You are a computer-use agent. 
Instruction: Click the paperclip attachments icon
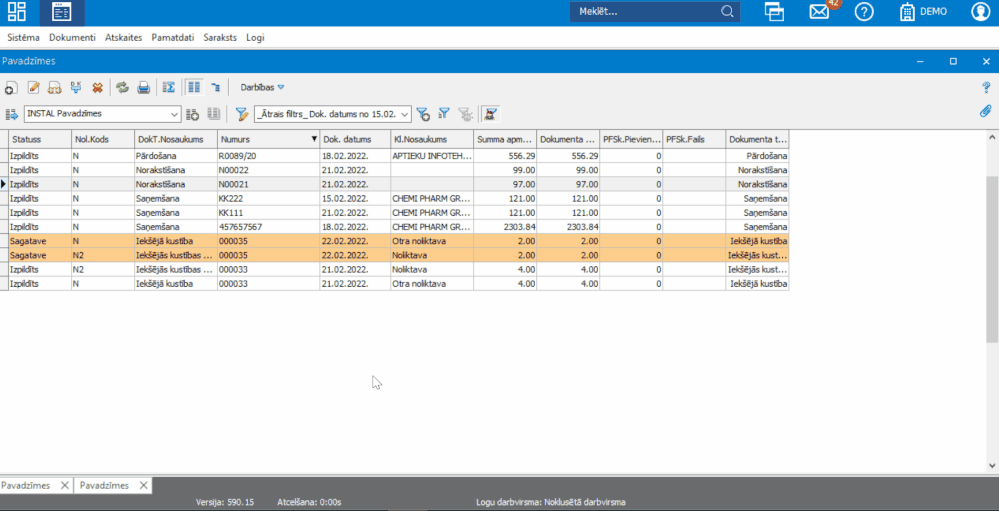tap(985, 111)
